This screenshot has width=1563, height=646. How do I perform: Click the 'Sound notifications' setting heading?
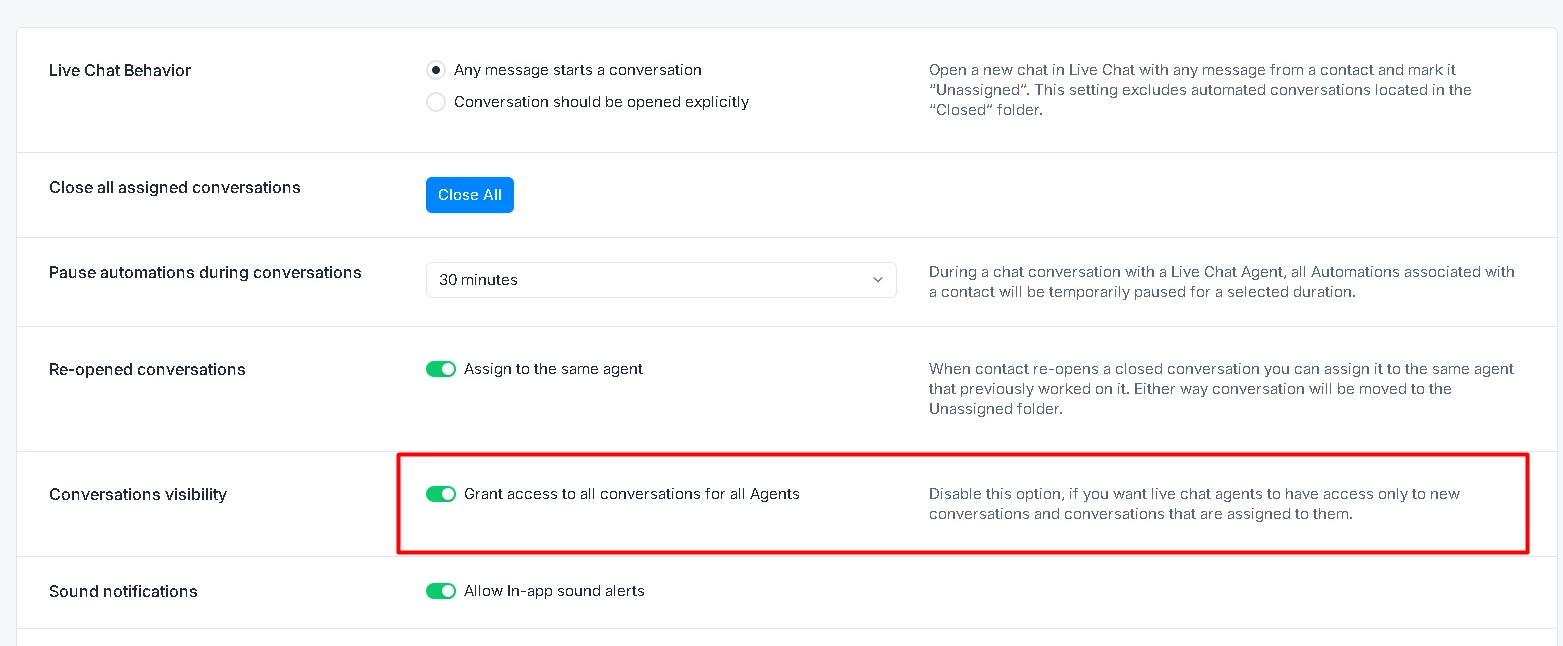tap(123, 591)
